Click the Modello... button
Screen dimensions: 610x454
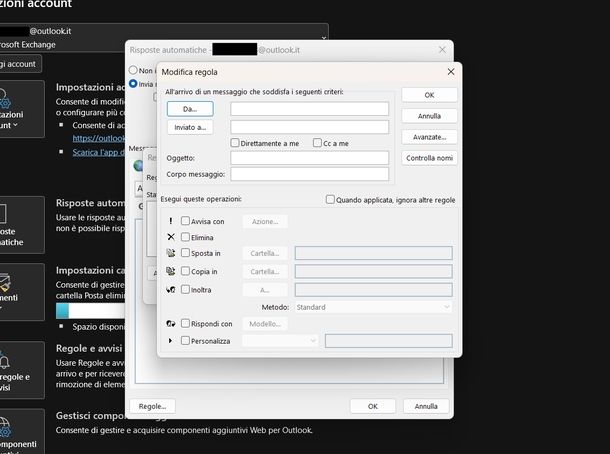click(265, 324)
